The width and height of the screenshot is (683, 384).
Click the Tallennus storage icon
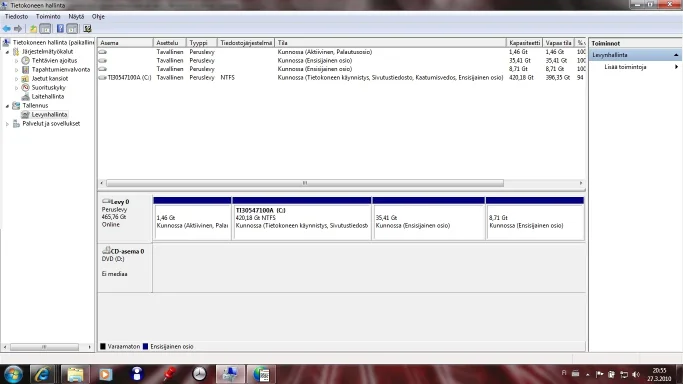pyautogui.click(x=16, y=106)
